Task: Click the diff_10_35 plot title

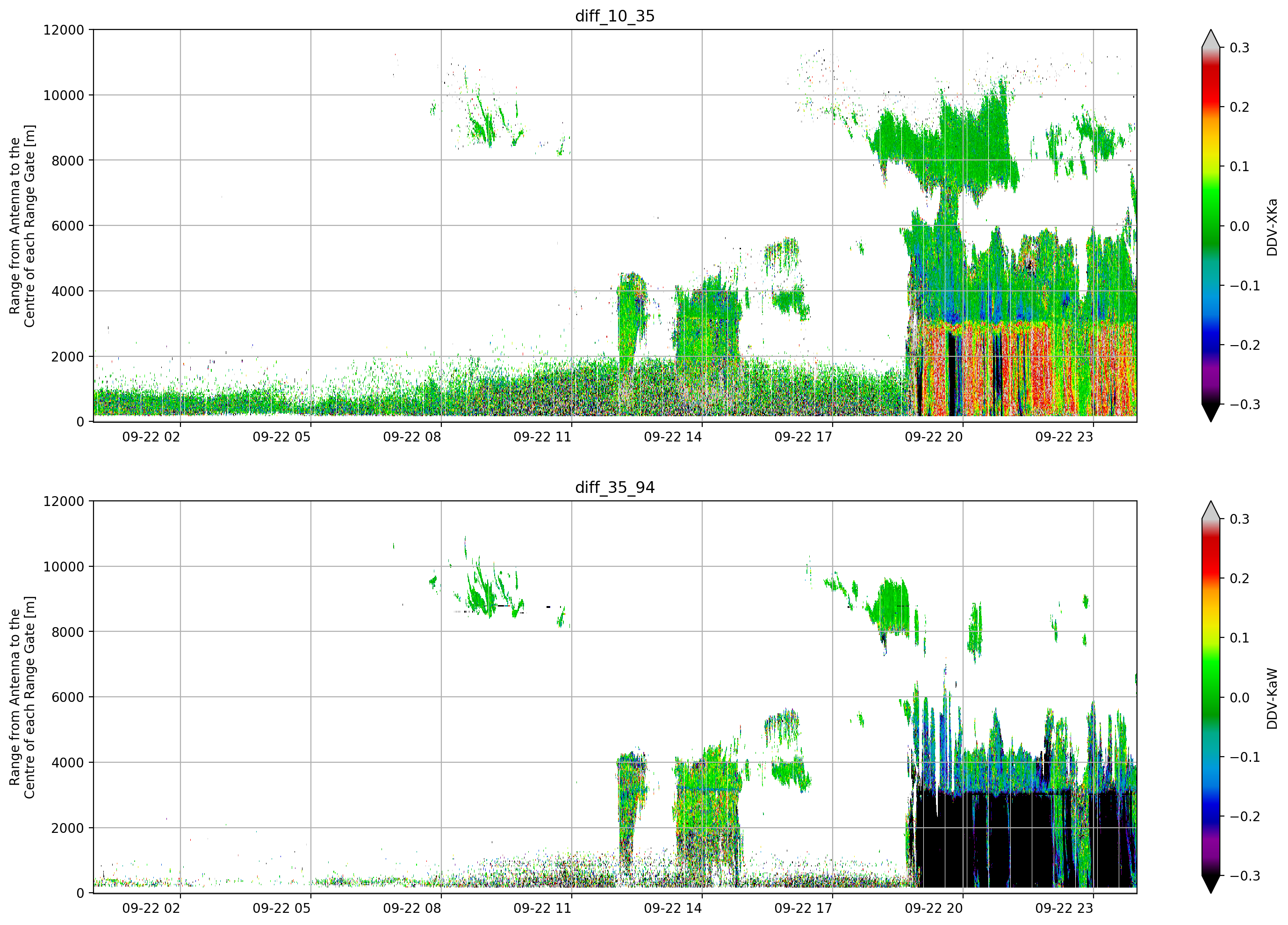Action: click(615, 16)
